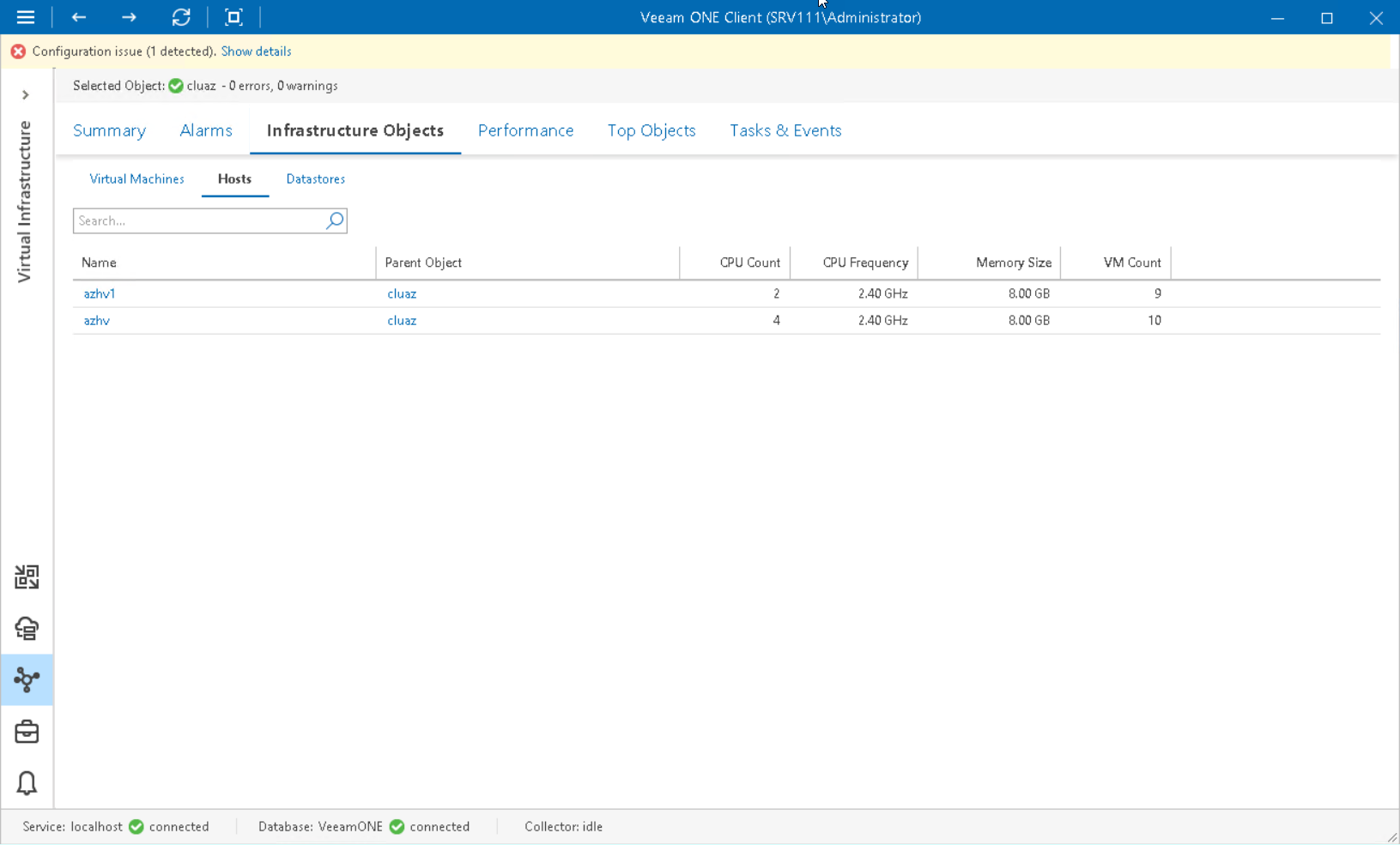Select the Virtual Infrastructure view icon

tap(27, 679)
